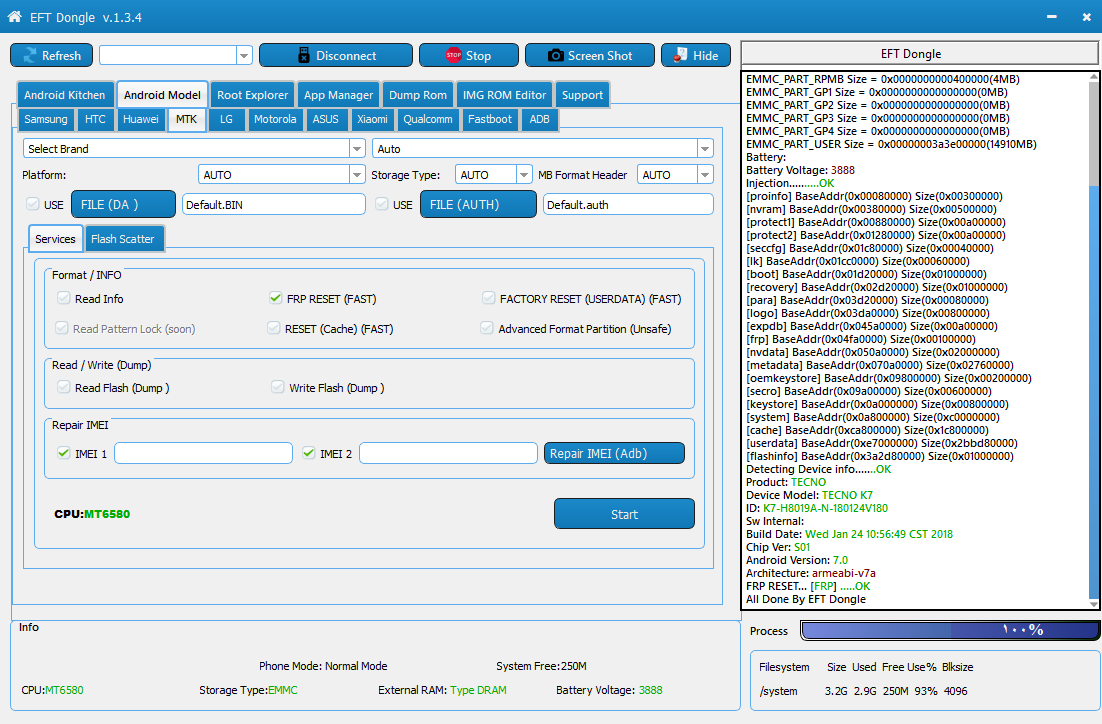
Task: Click the 'All Done By EFT Dongle' log line
Action: click(805, 599)
